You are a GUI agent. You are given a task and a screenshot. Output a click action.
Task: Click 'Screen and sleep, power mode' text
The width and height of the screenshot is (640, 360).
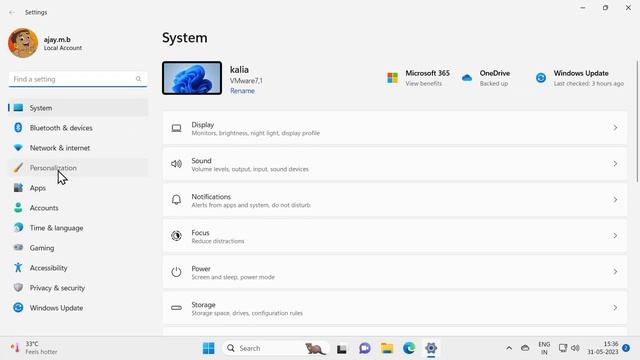point(233,277)
